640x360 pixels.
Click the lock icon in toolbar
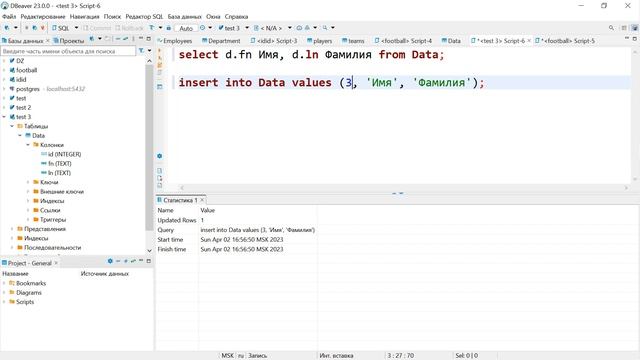pos(168,28)
